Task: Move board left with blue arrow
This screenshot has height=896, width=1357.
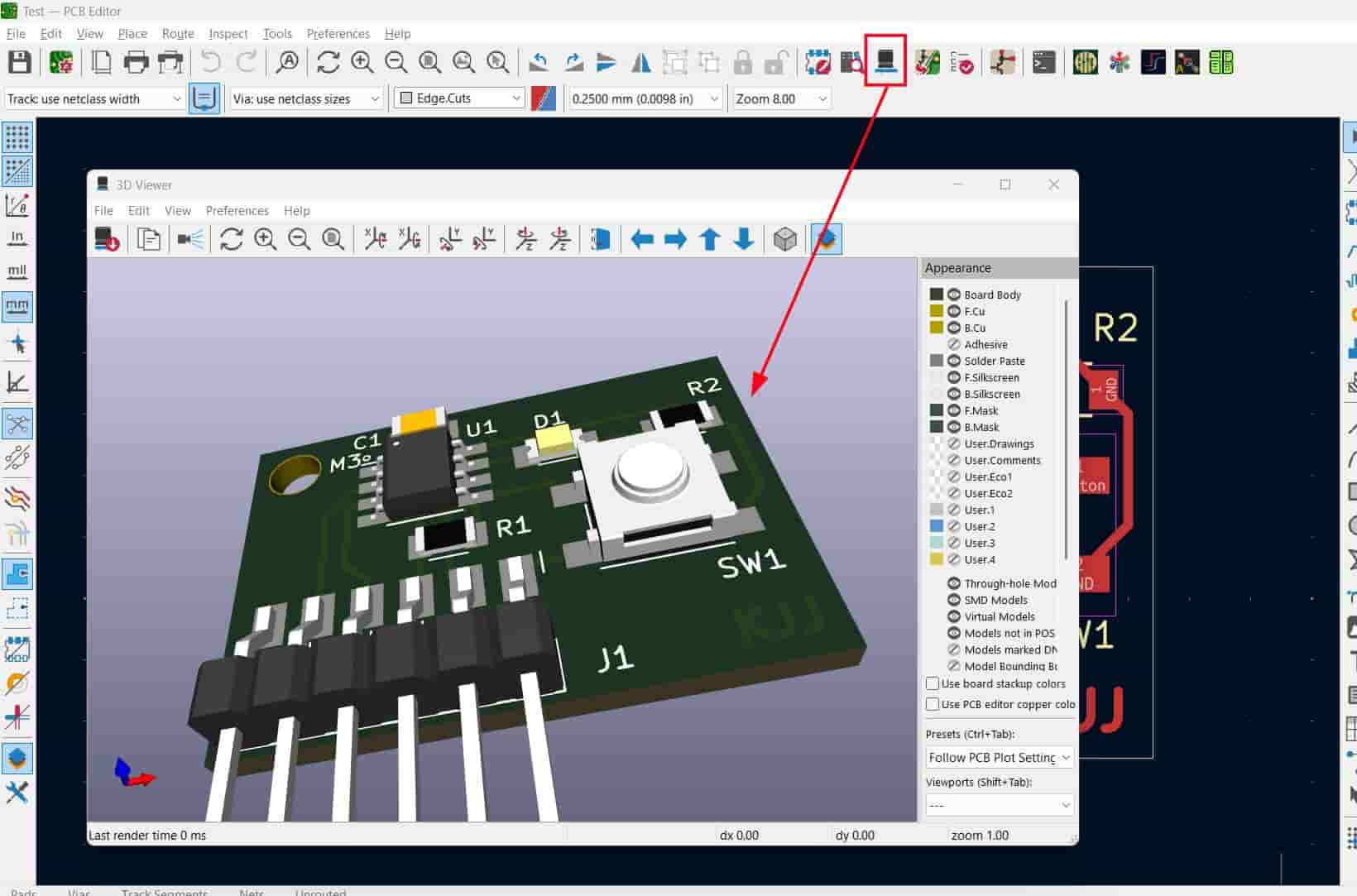Action: coord(642,239)
